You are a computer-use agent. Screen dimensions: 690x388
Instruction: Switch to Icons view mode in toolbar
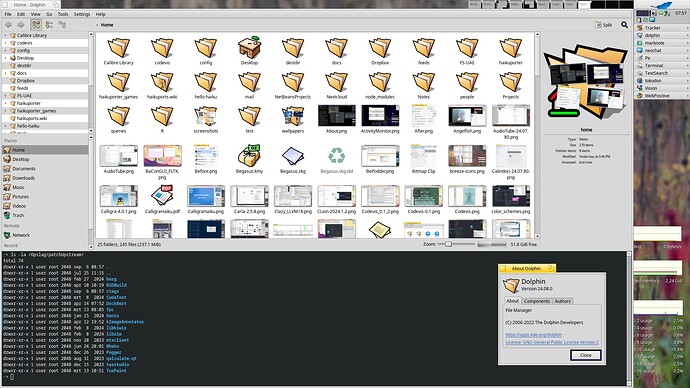(36, 25)
